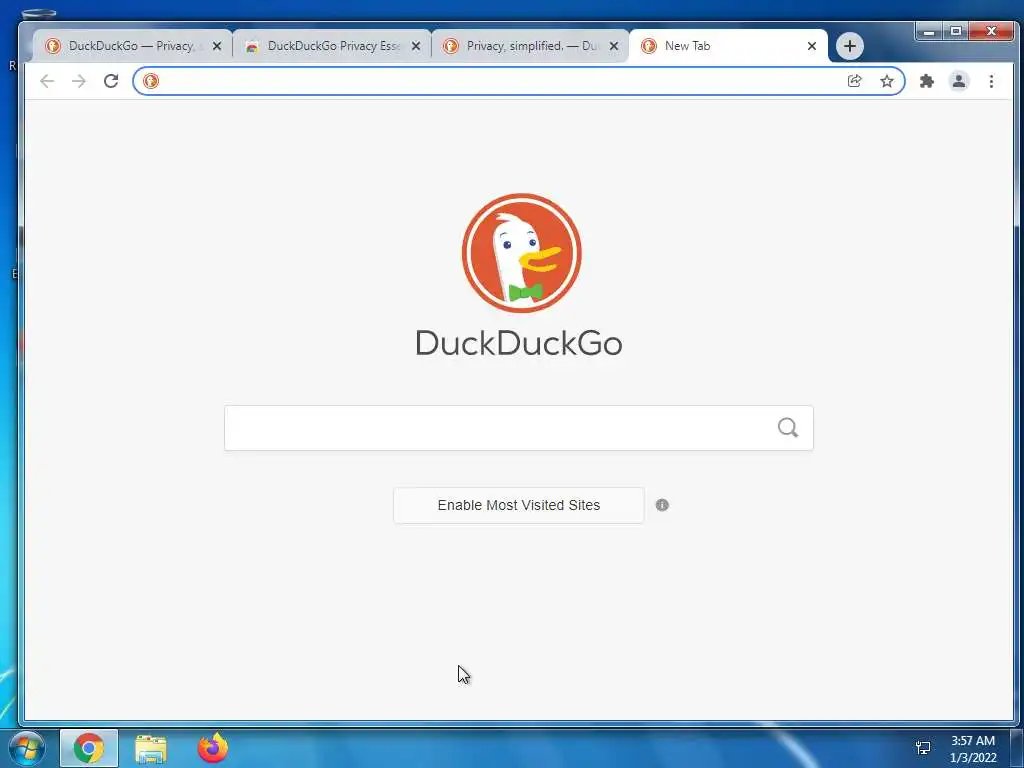Switch to the 'DuckDuckGo Privacy Essentials' tab

coord(332,46)
